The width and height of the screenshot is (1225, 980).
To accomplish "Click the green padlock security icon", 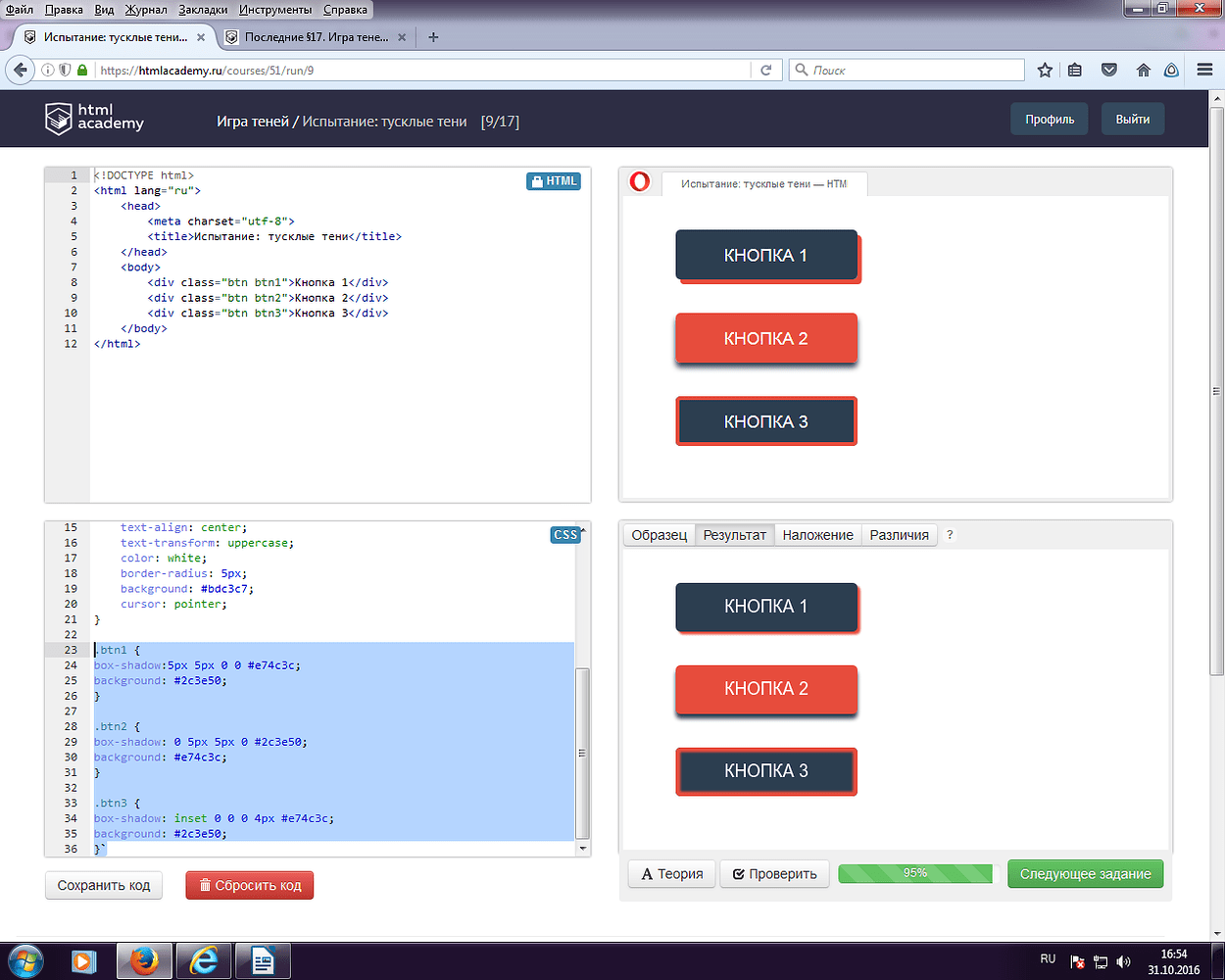I will [82, 71].
